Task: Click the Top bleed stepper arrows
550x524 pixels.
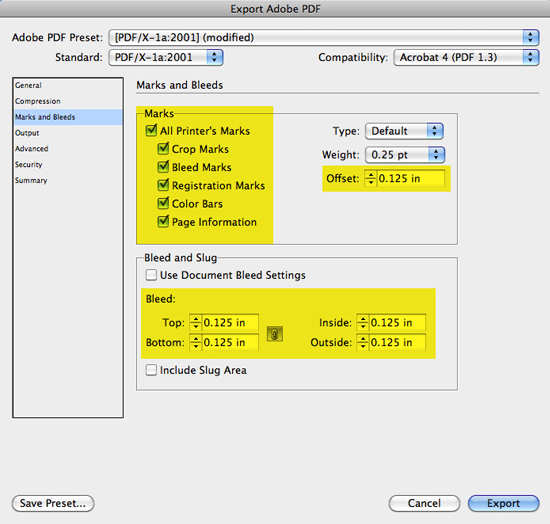Action: 195,323
